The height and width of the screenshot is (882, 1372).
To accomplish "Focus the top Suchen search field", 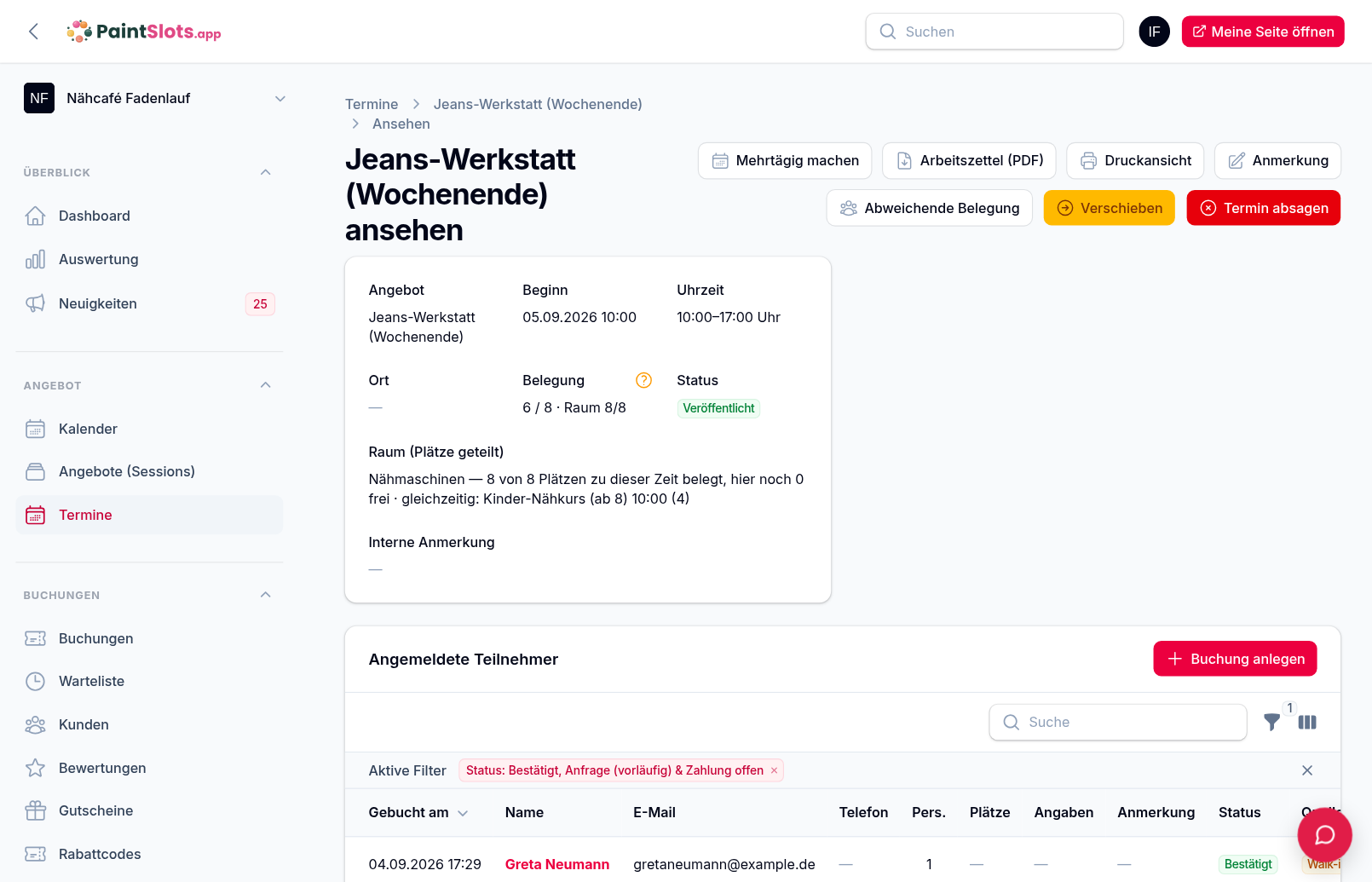I will point(994,32).
